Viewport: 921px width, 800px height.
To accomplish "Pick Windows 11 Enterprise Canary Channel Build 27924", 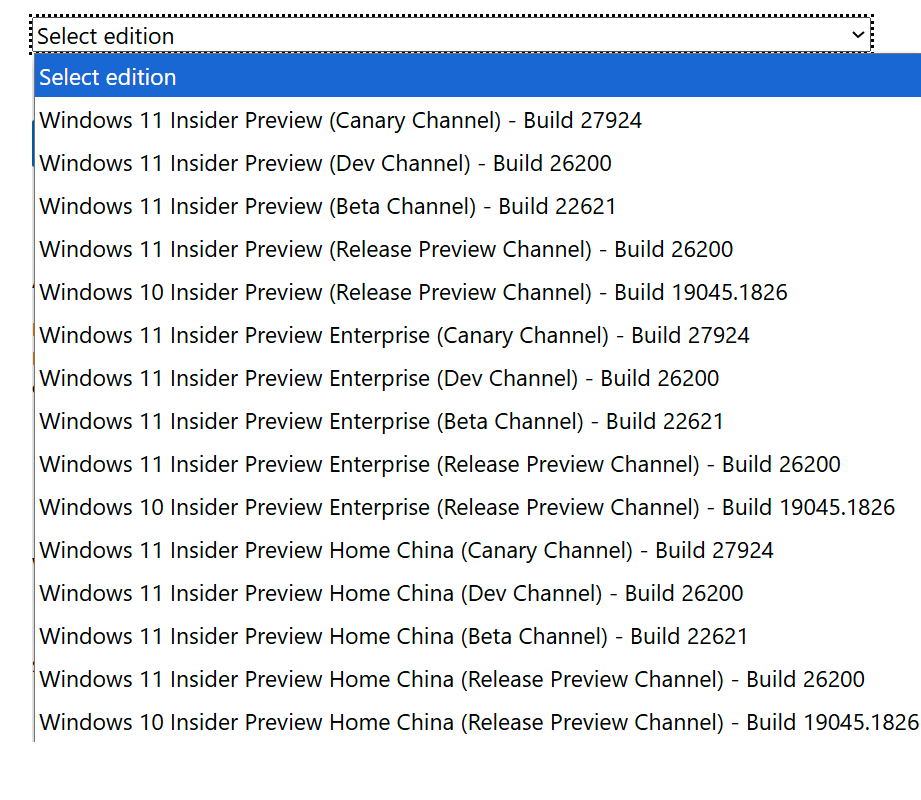I will (394, 336).
